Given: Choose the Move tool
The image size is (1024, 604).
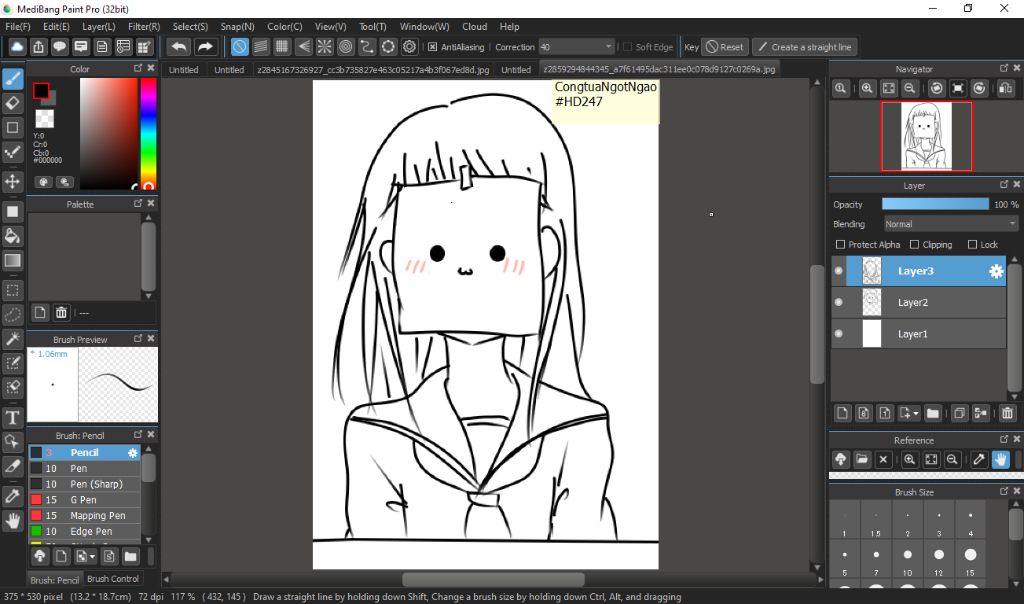Looking at the screenshot, I should click(12, 182).
